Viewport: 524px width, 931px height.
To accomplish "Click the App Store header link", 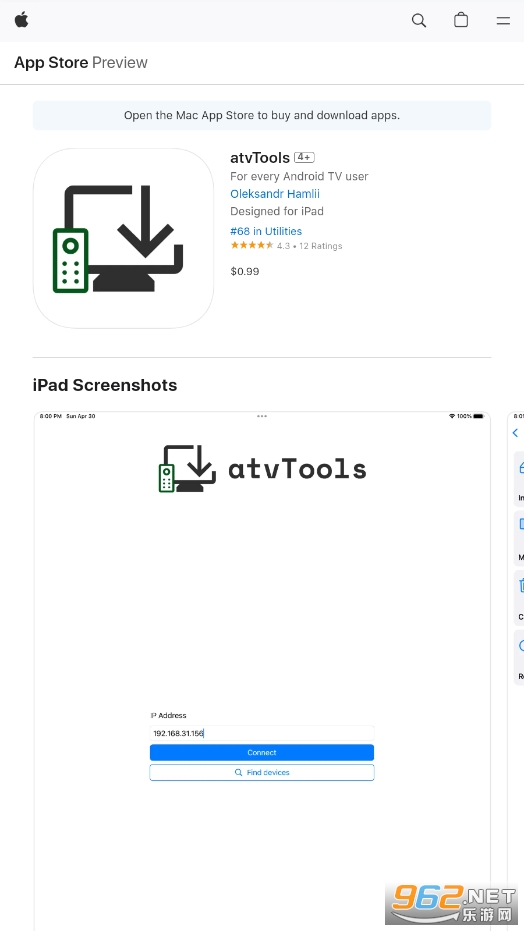I will pos(51,62).
